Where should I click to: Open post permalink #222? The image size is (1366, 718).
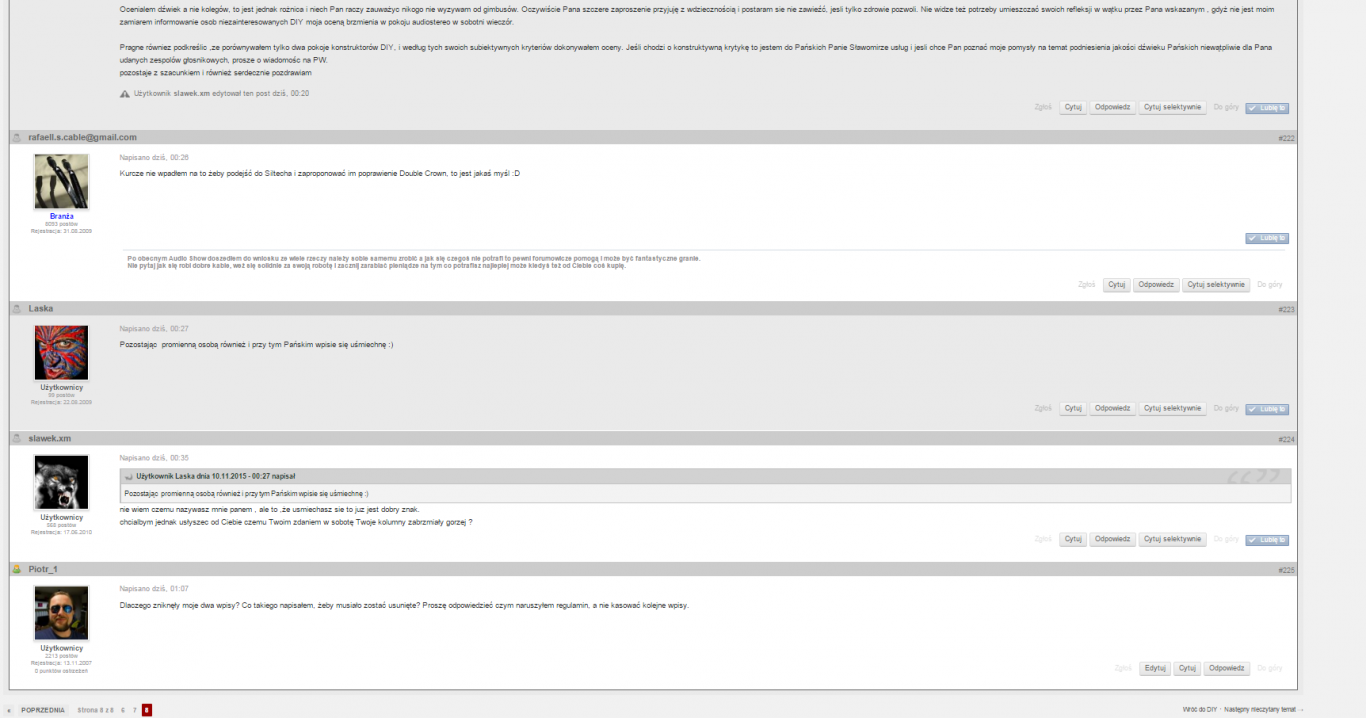tap(1286, 138)
